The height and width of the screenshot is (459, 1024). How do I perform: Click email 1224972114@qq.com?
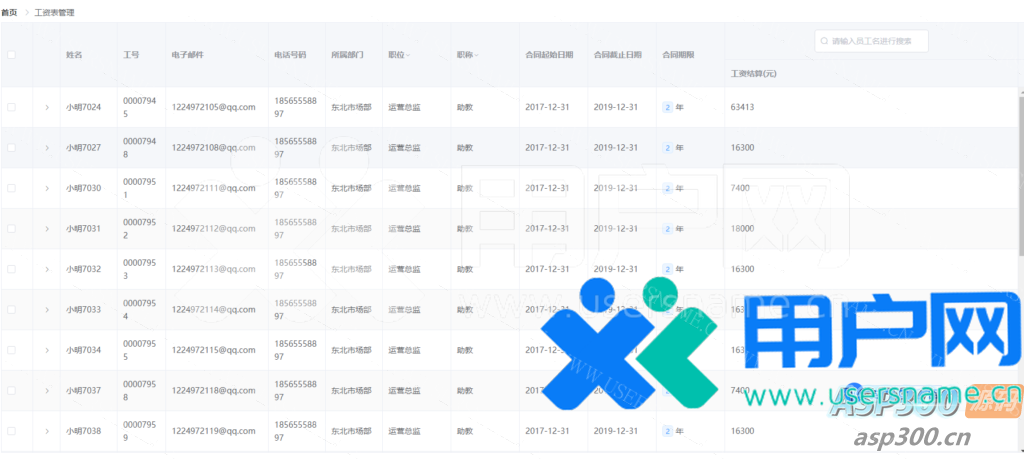coord(214,309)
